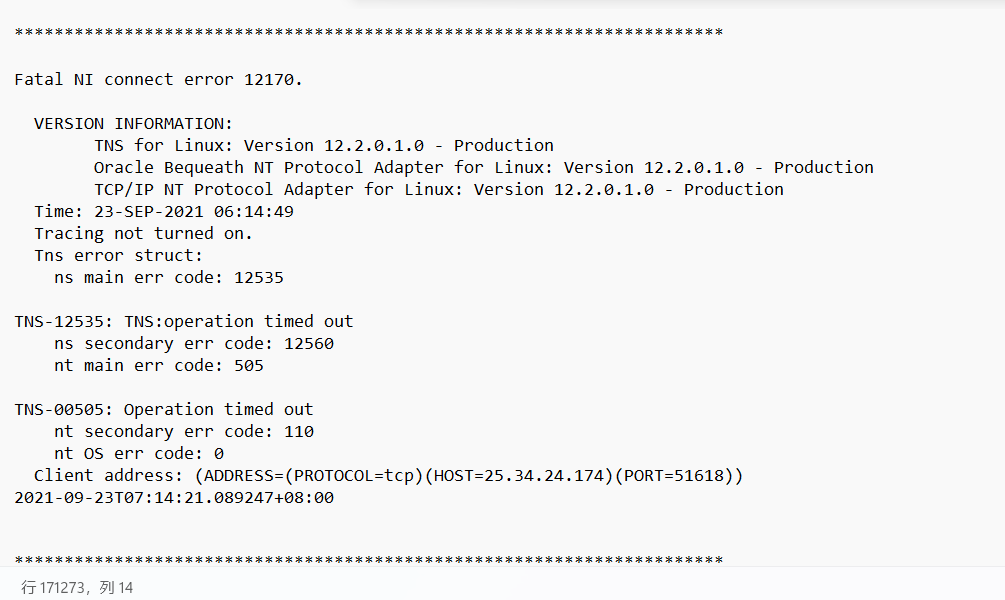This screenshot has width=1005, height=600.
Task: Click the top row of asterisks separator
Action: tap(368, 33)
